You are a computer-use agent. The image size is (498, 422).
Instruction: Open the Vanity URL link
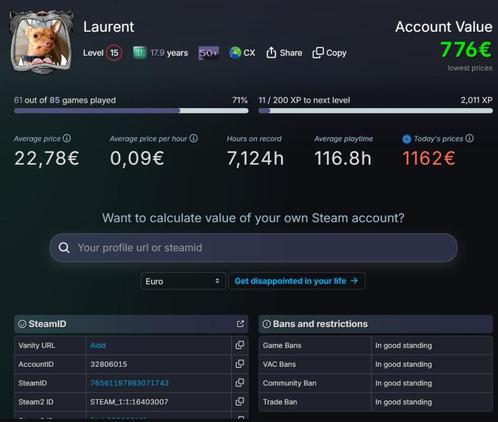tap(98, 345)
